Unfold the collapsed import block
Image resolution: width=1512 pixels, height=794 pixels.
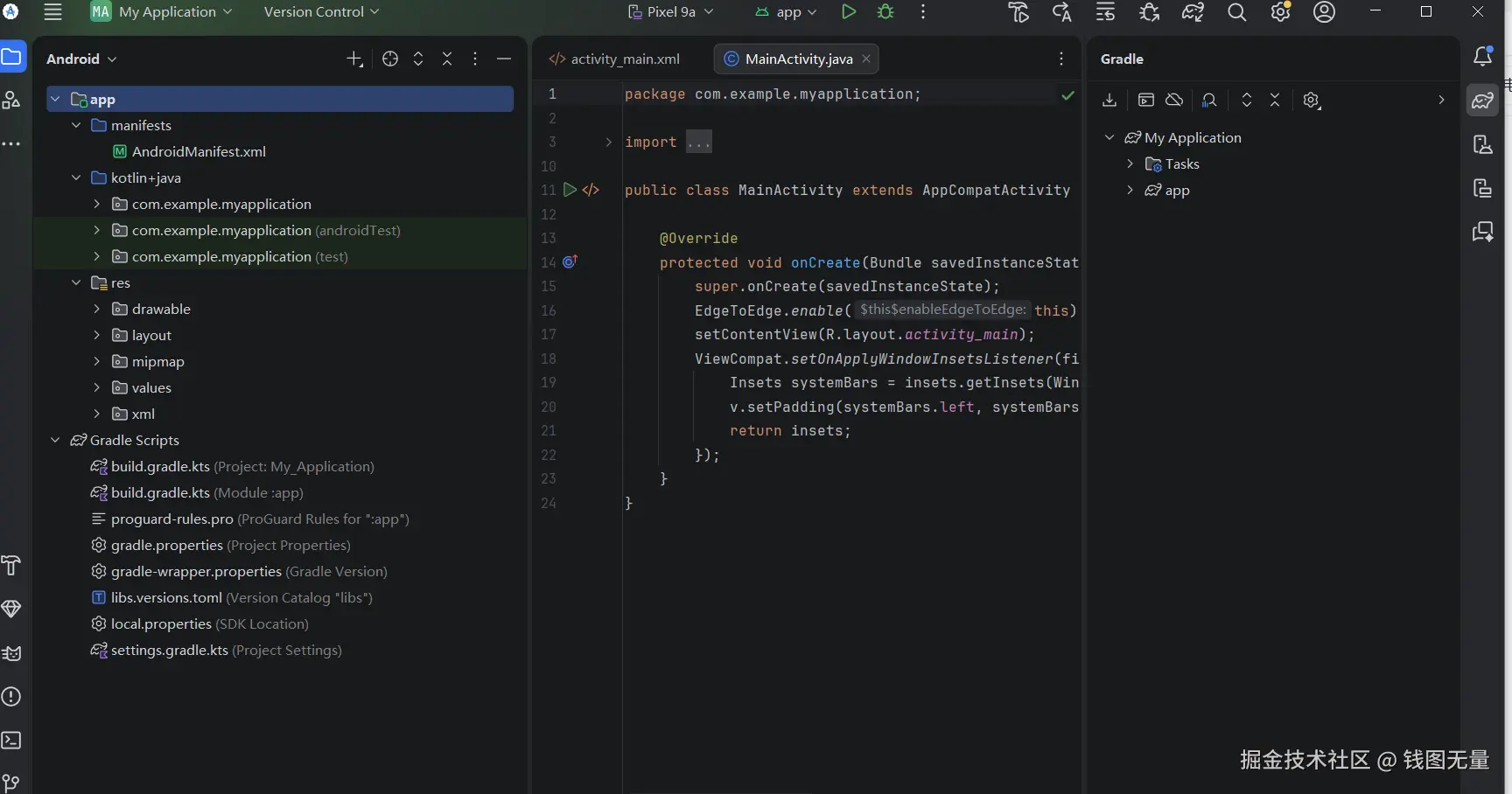click(x=609, y=142)
